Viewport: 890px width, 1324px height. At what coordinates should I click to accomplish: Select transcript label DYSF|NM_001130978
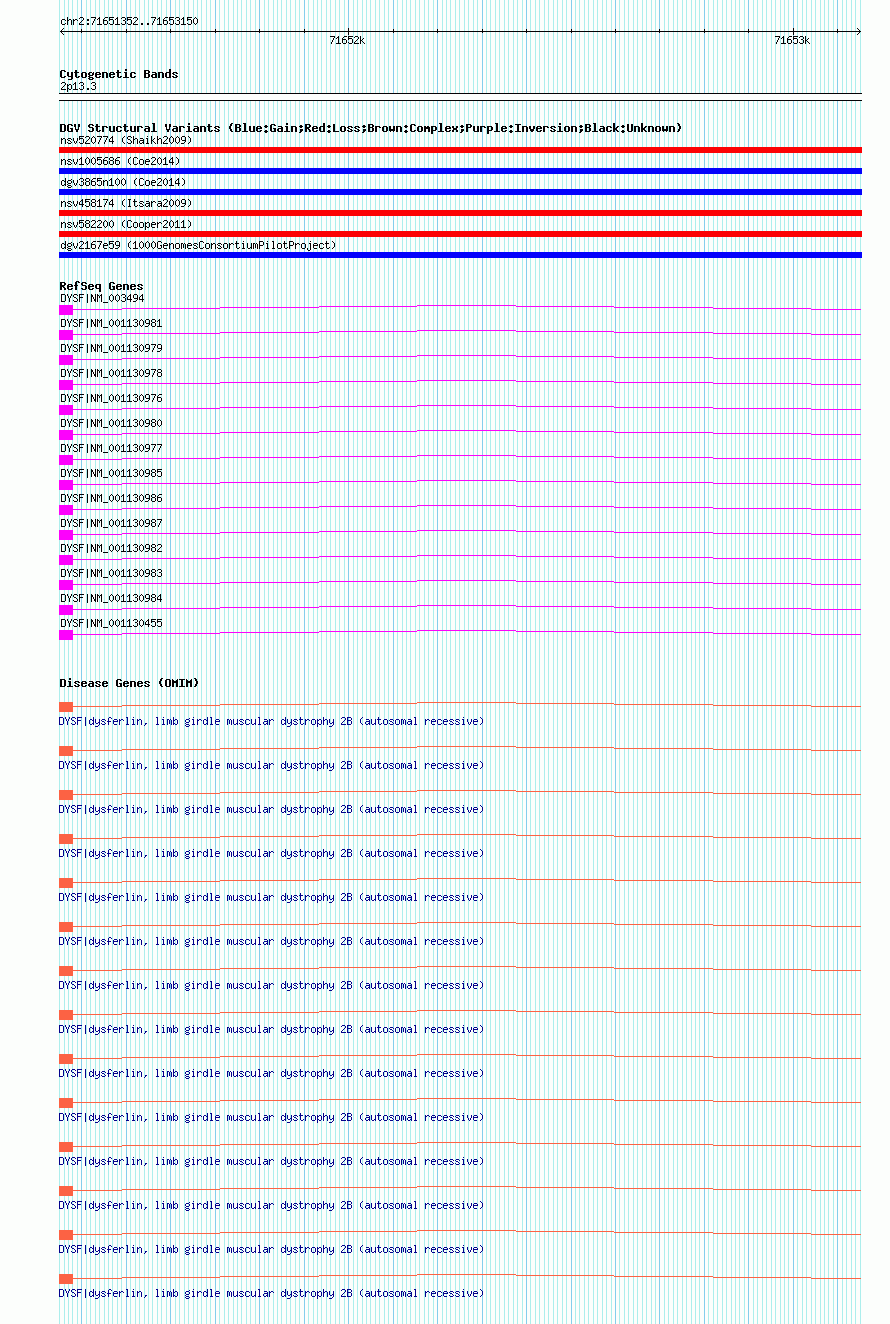111,373
